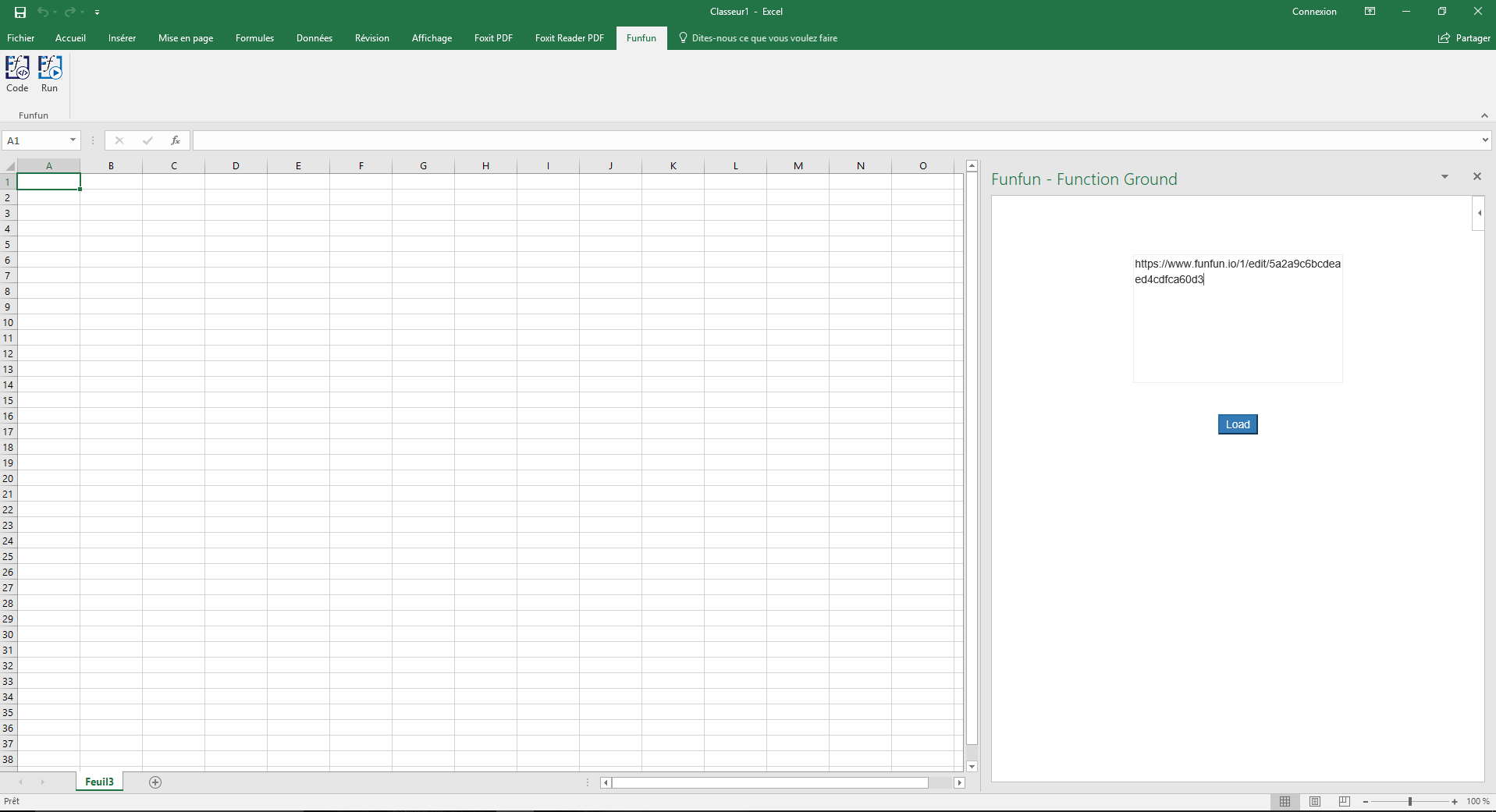
Task: Open zoom dialog via 100 % label
Action: pyautogui.click(x=1478, y=802)
